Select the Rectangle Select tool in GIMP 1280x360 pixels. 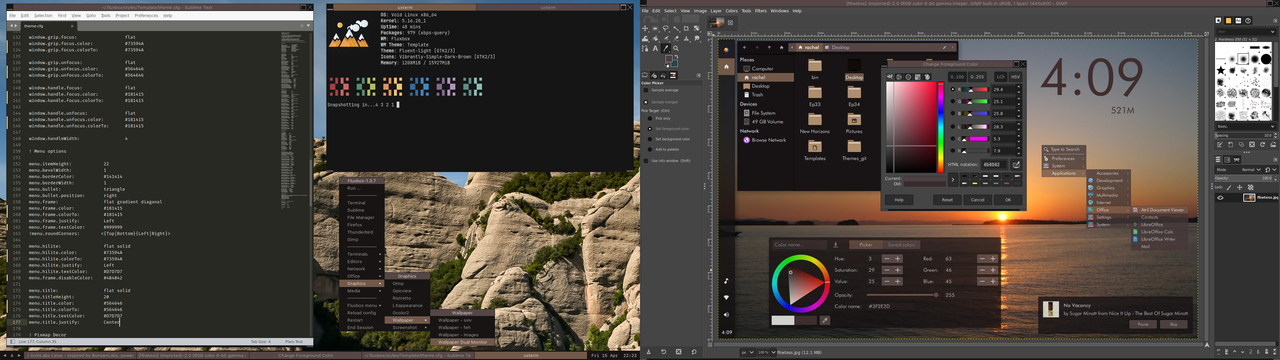coord(655,28)
